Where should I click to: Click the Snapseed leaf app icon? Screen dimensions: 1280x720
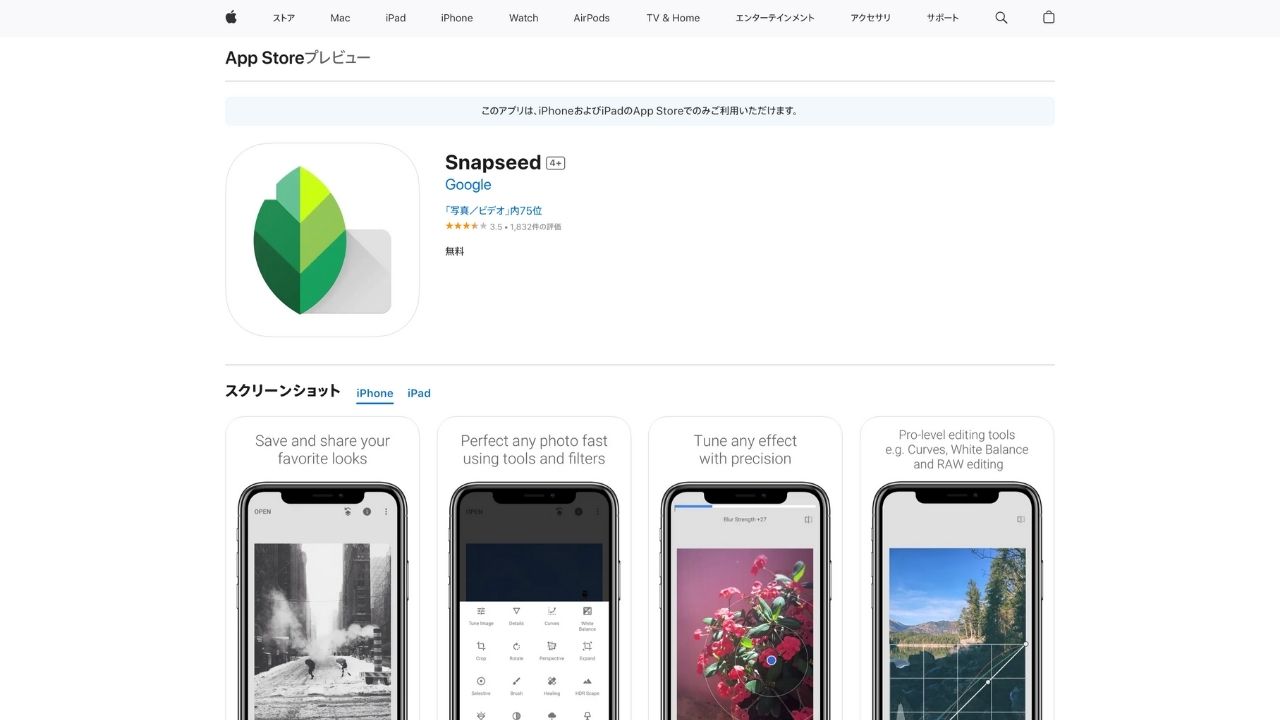(x=322, y=240)
